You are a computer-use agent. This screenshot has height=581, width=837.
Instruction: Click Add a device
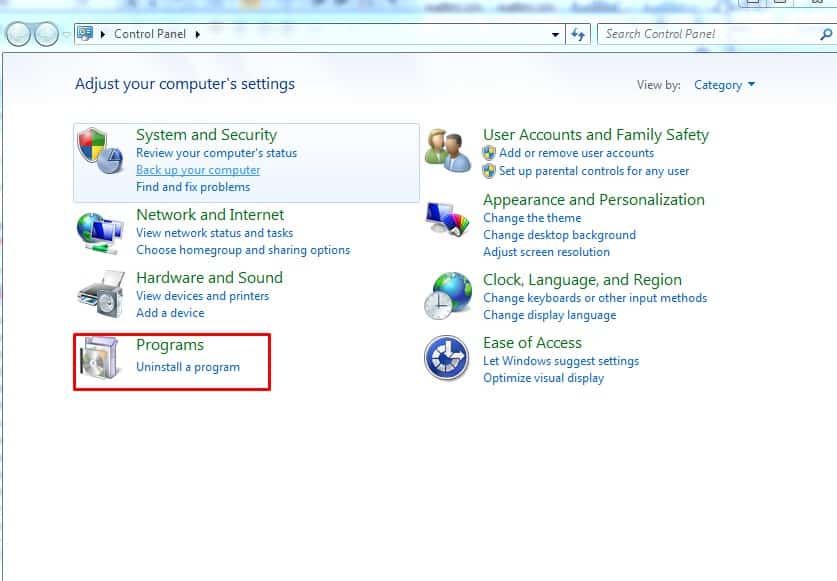pyautogui.click(x=170, y=313)
